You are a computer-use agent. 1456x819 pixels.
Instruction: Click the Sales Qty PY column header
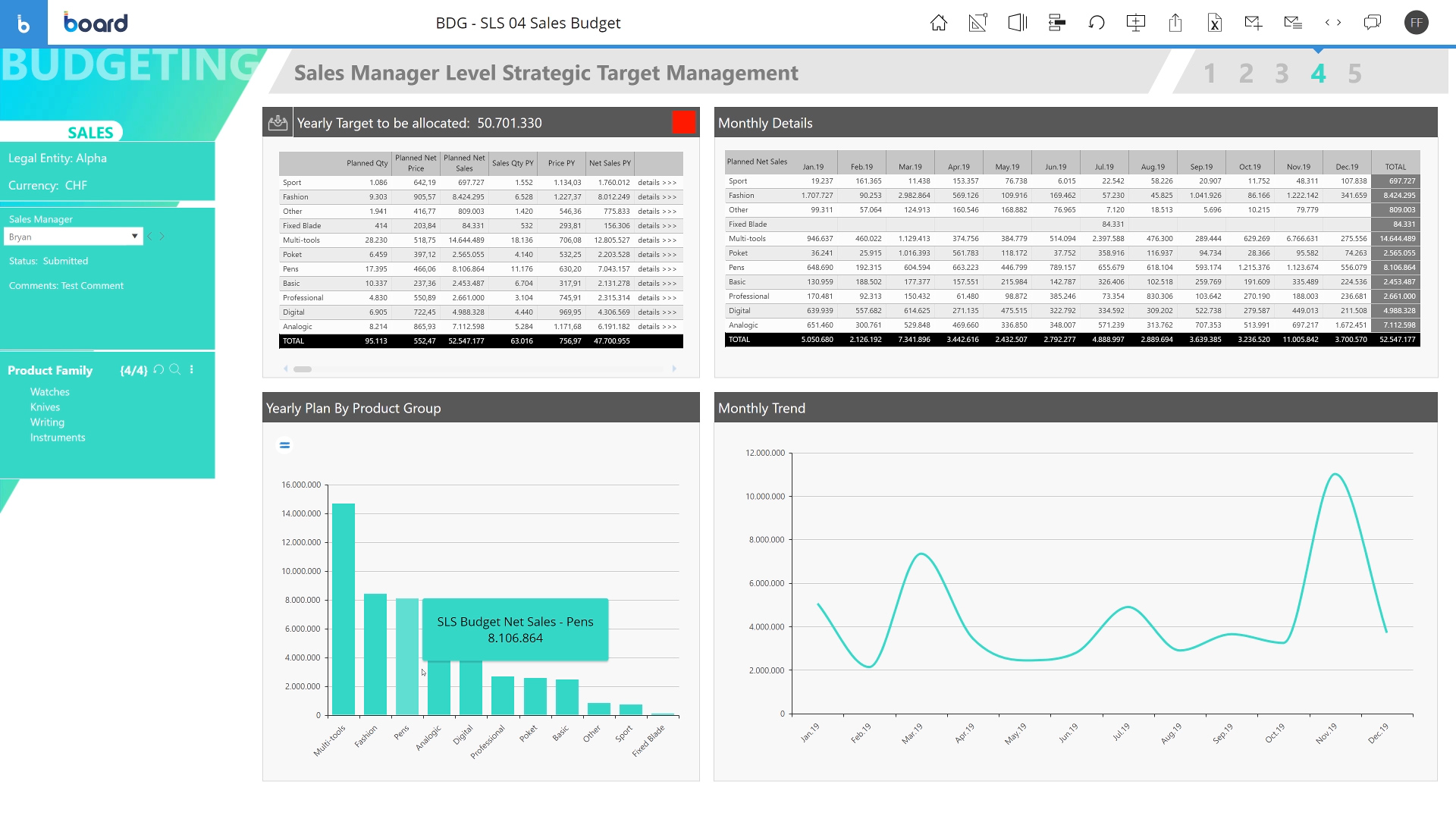coord(513,163)
